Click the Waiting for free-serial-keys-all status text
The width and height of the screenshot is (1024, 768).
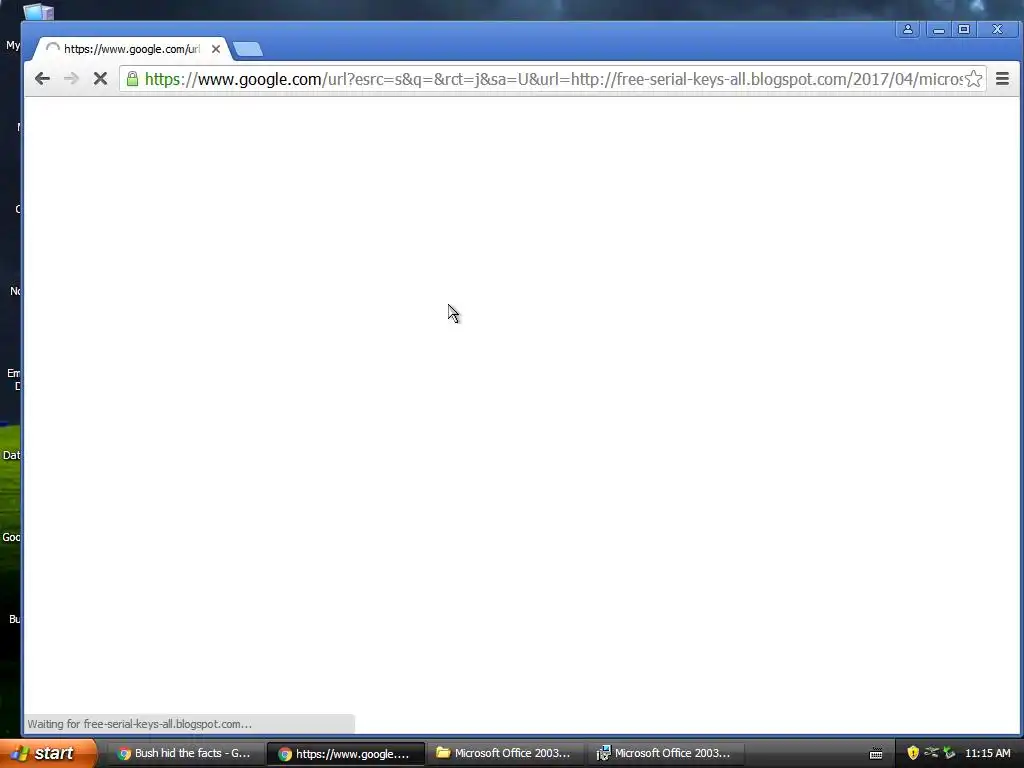(x=139, y=724)
